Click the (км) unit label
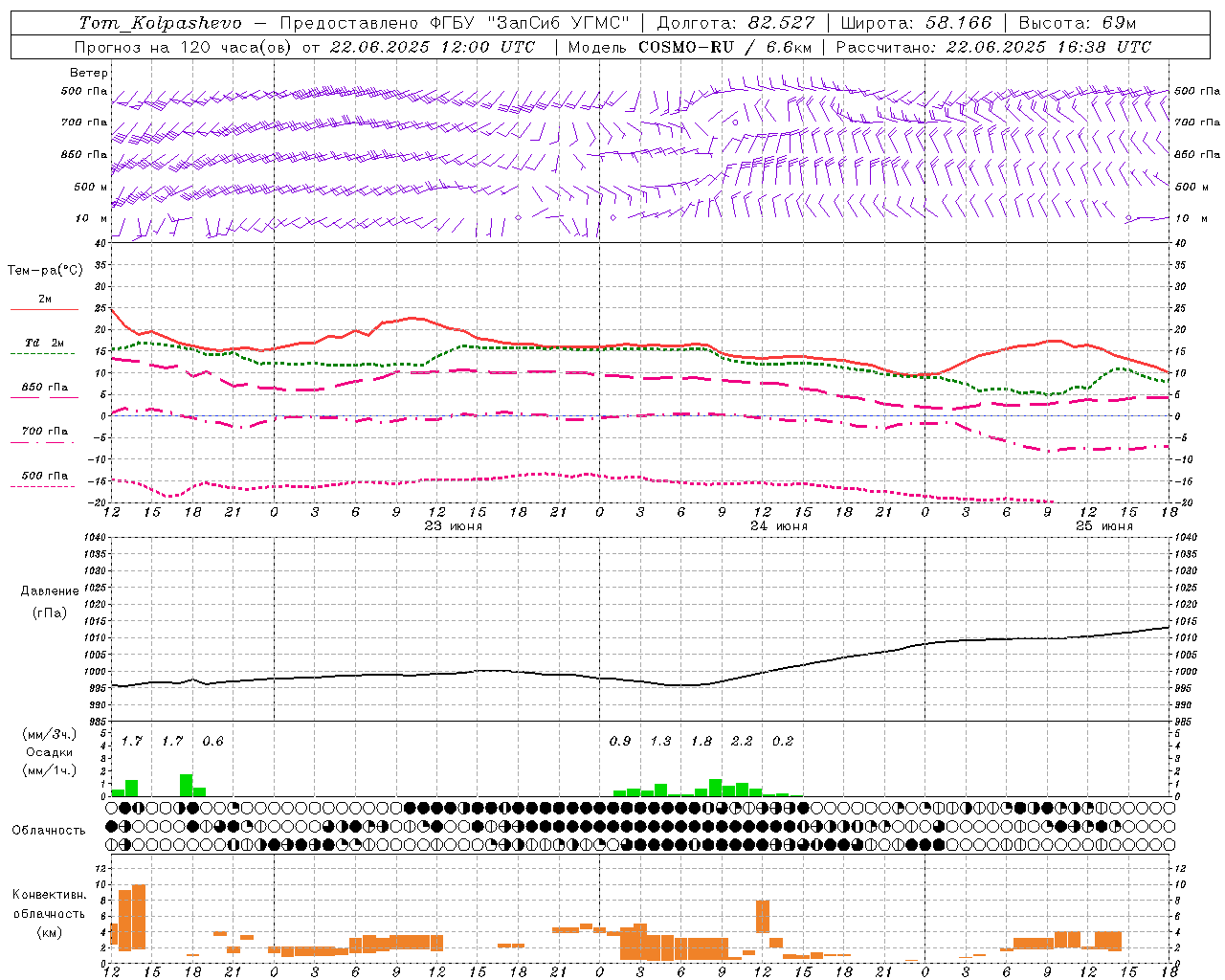 (x=49, y=932)
